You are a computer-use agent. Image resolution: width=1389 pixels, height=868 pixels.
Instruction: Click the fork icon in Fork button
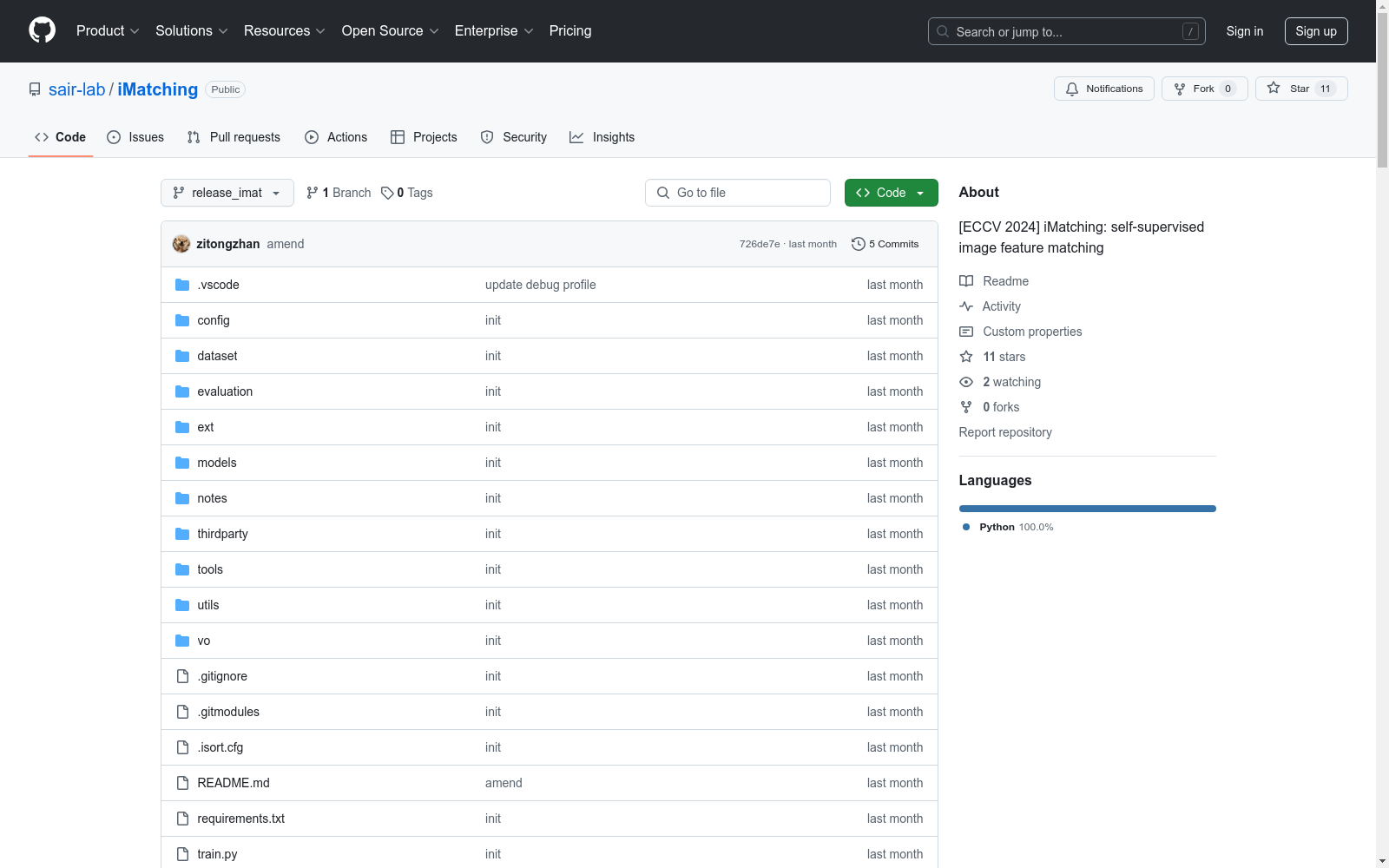pyautogui.click(x=1180, y=89)
